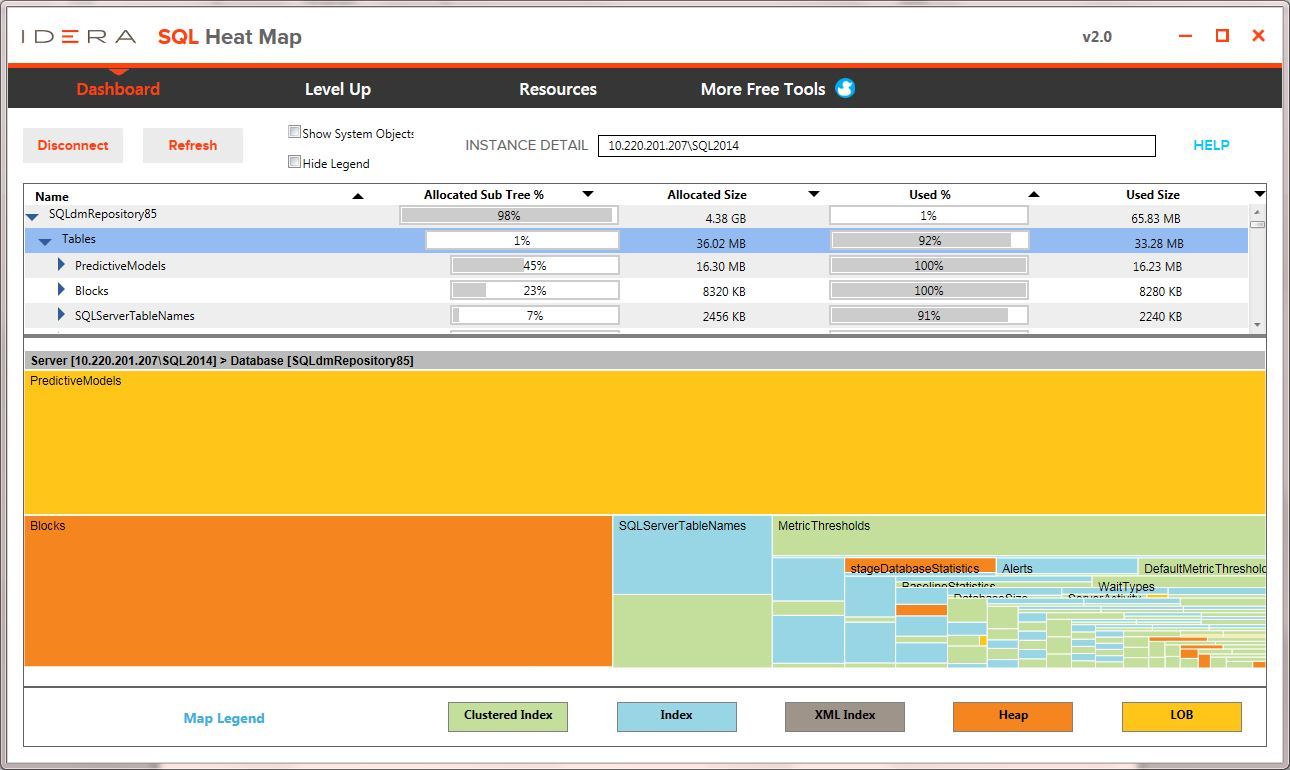Screen dimensions: 1290x770
Task: Click the blue globe icon beside More Free Tools
Action: (x=845, y=88)
